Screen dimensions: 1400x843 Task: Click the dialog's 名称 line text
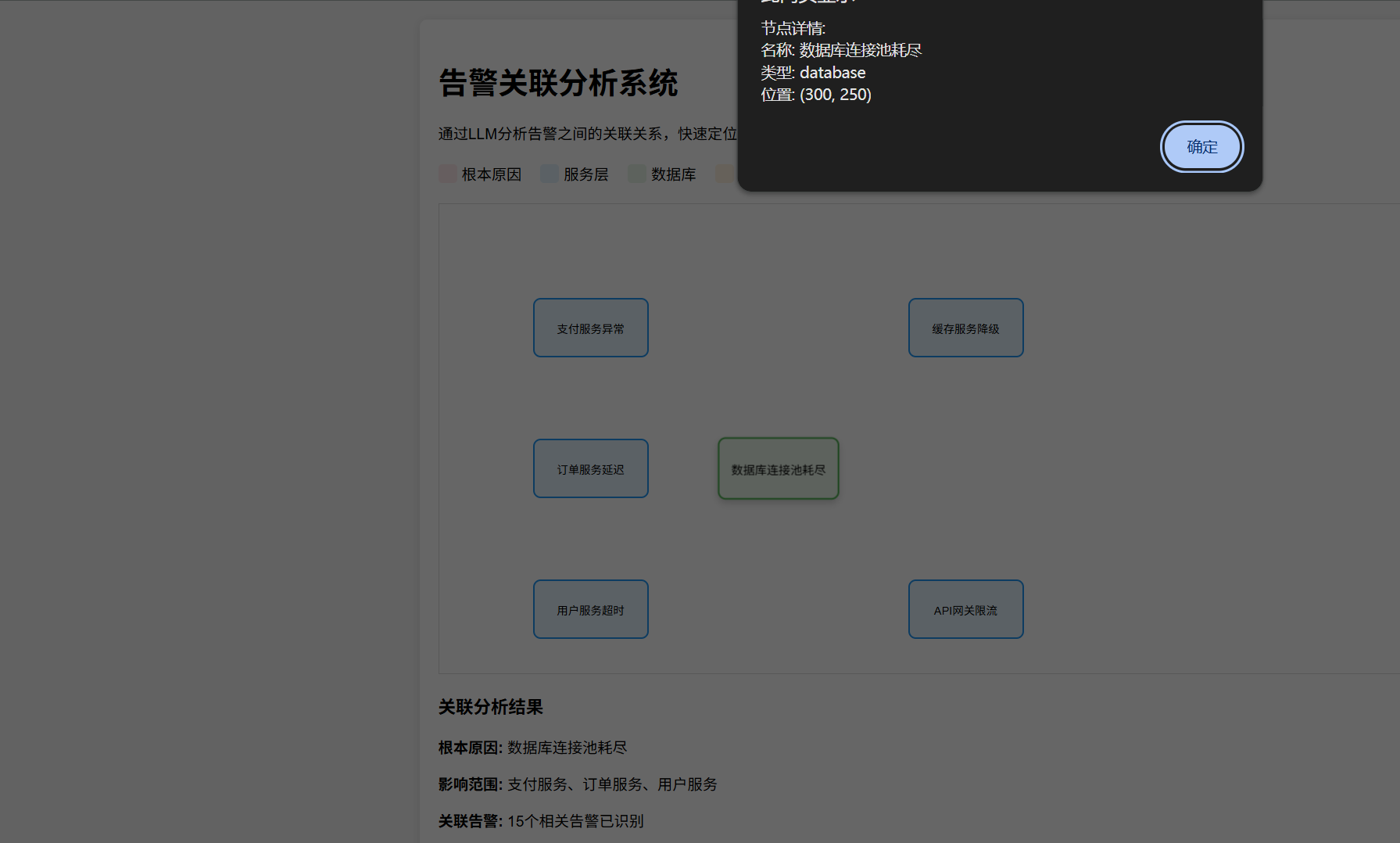(841, 51)
